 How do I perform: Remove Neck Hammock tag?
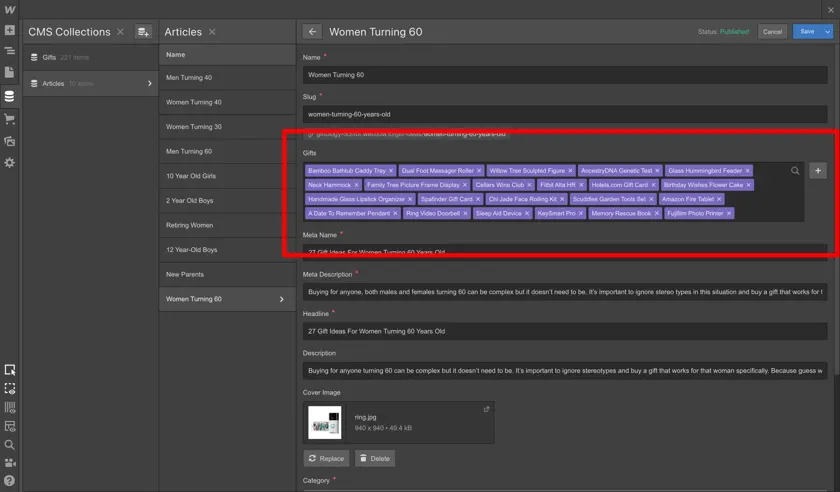[x=357, y=185]
